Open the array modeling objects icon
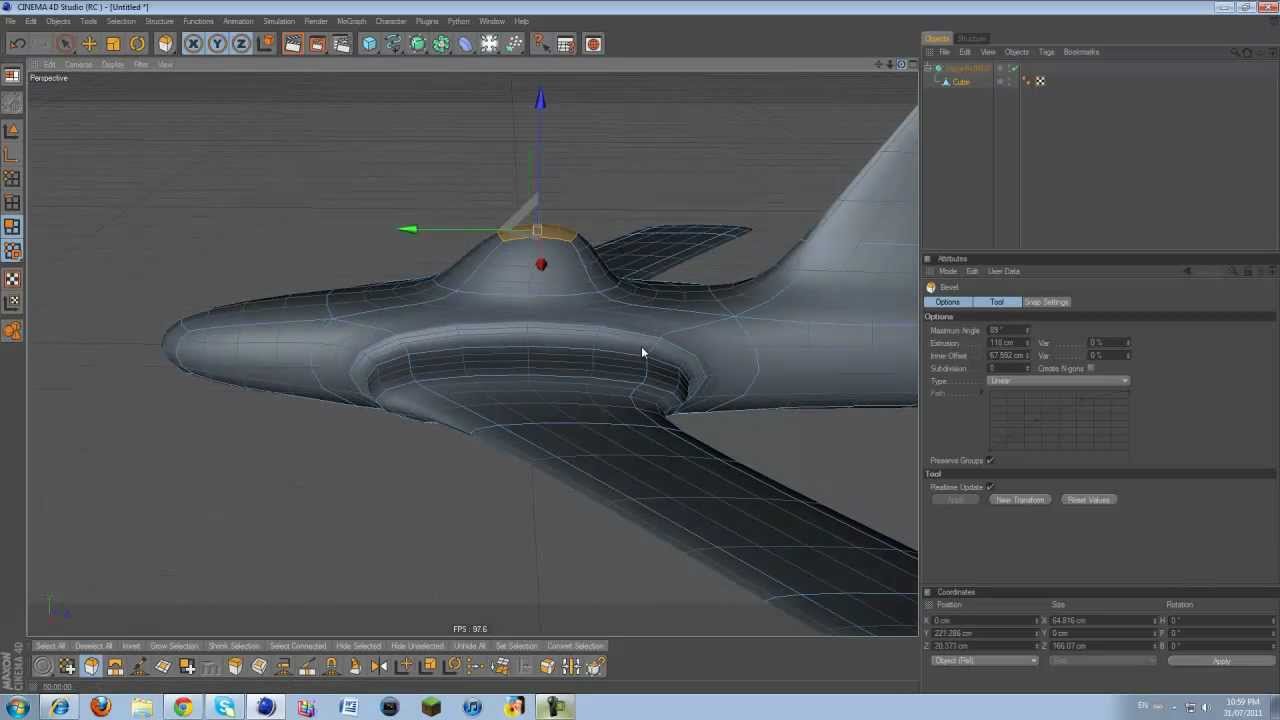The width and height of the screenshot is (1280, 720). (x=441, y=44)
